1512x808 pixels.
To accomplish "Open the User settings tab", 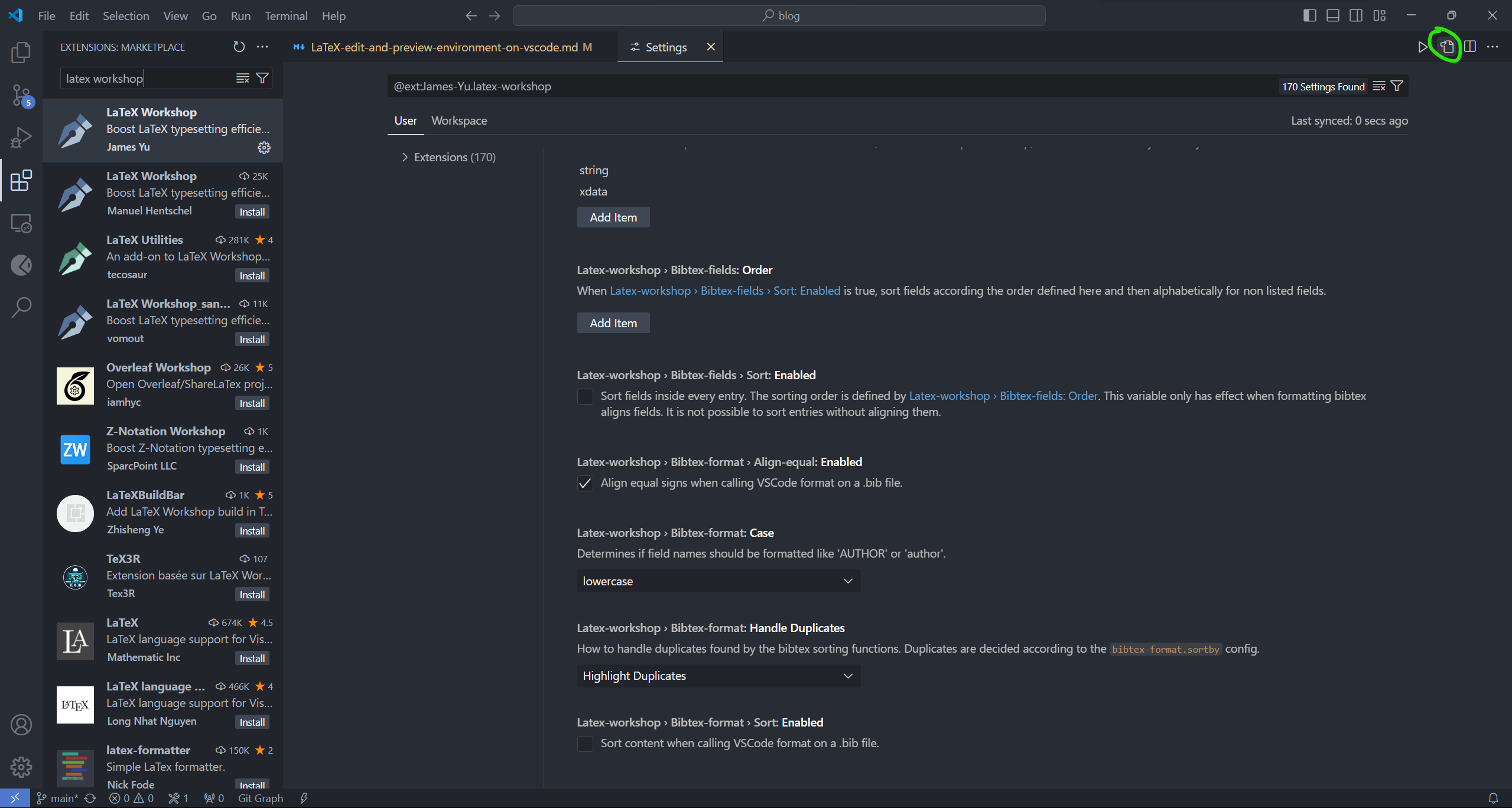I will click(x=405, y=119).
